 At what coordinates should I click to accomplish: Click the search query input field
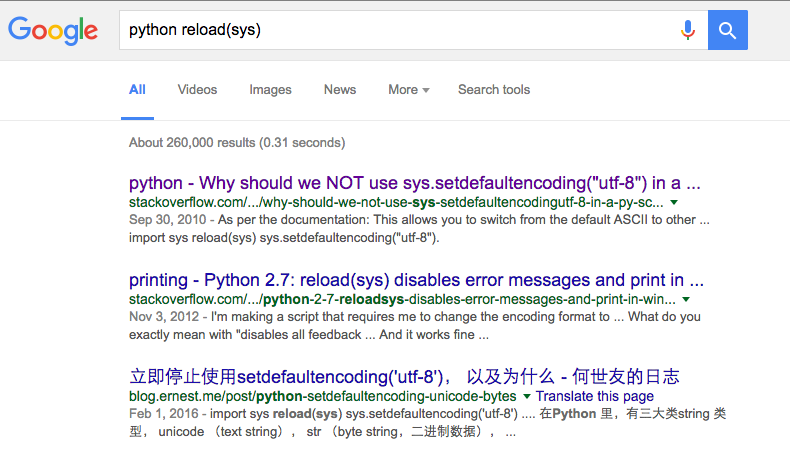click(400, 30)
